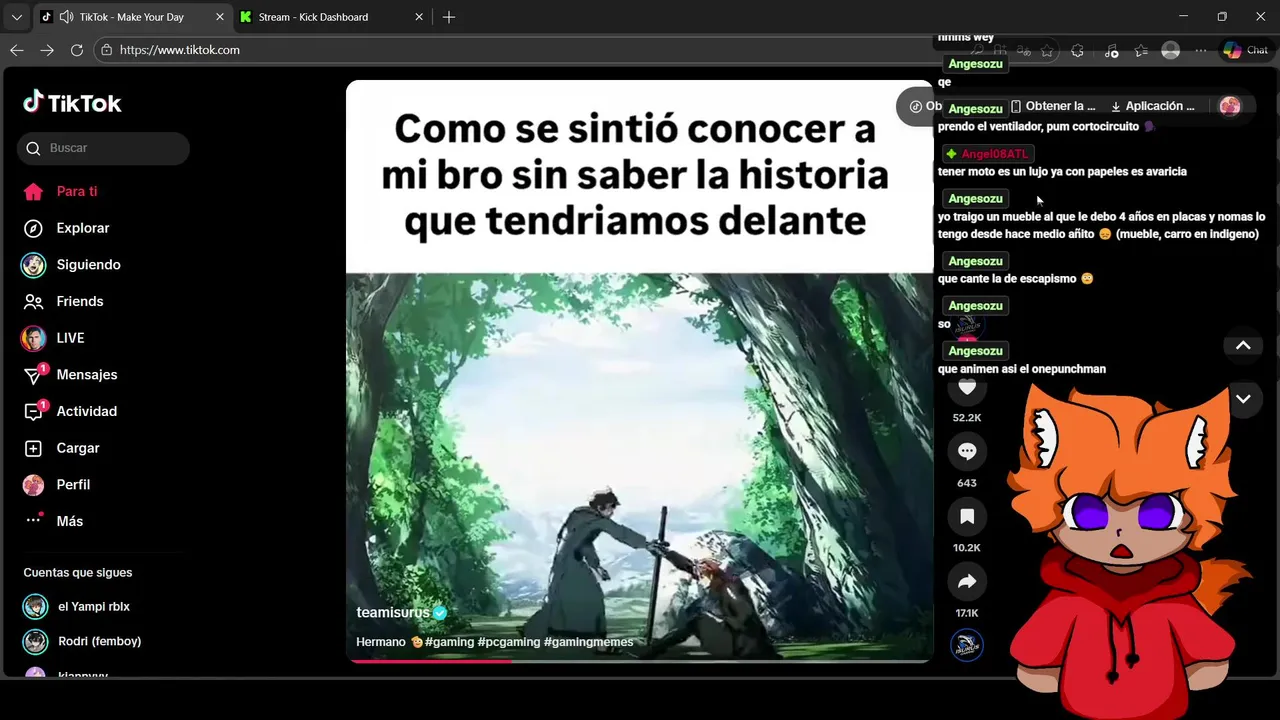Go to next video with down chevron
The width and height of the screenshot is (1280, 720).
coord(1243,398)
